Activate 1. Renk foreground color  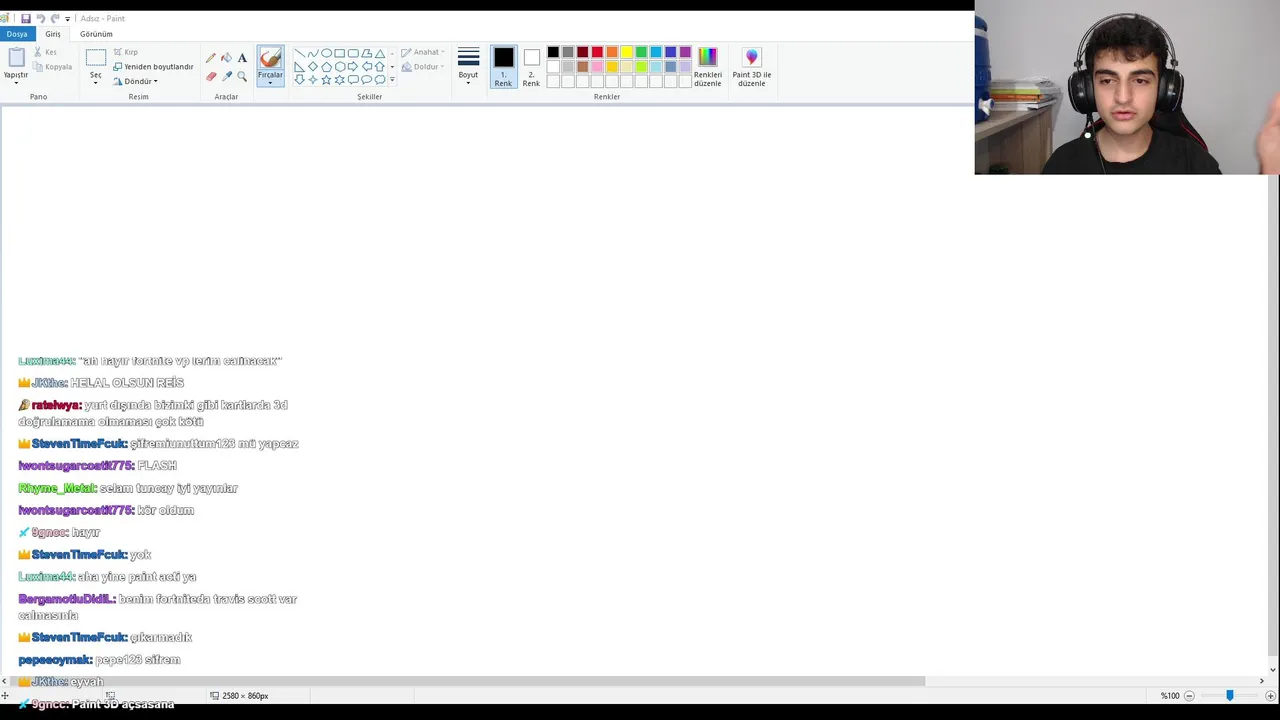(x=503, y=67)
